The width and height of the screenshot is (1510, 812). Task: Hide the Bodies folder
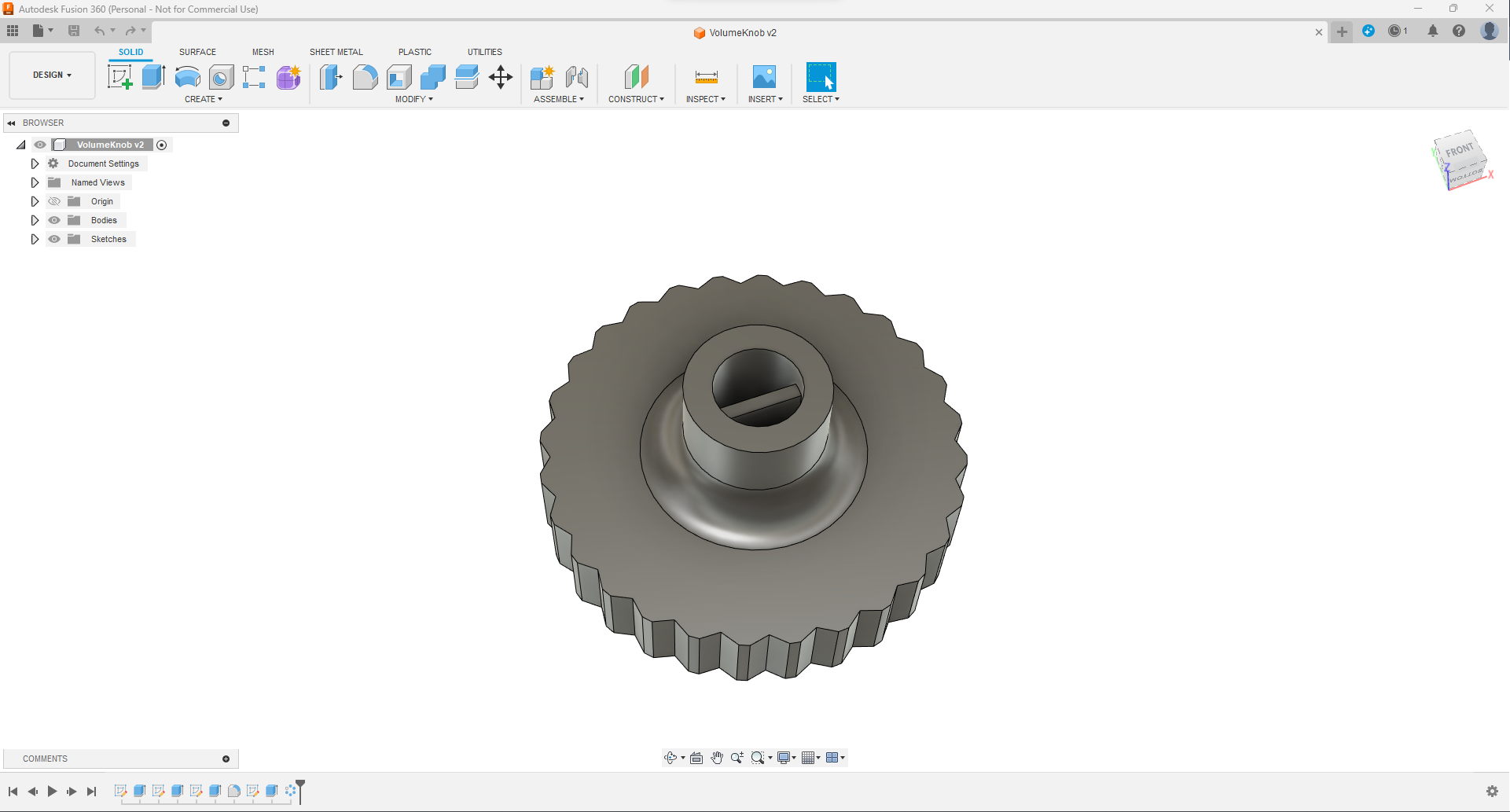pyautogui.click(x=54, y=220)
